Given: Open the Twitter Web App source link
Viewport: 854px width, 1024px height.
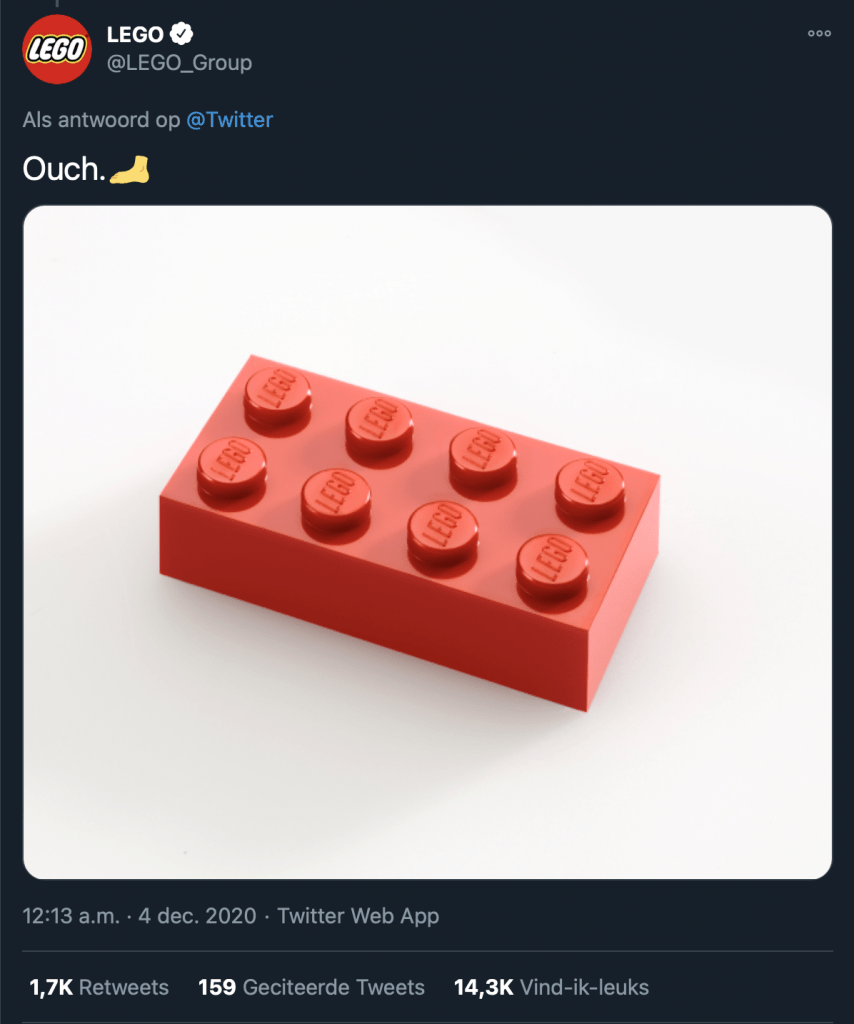Looking at the screenshot, I should pos(358,915).
